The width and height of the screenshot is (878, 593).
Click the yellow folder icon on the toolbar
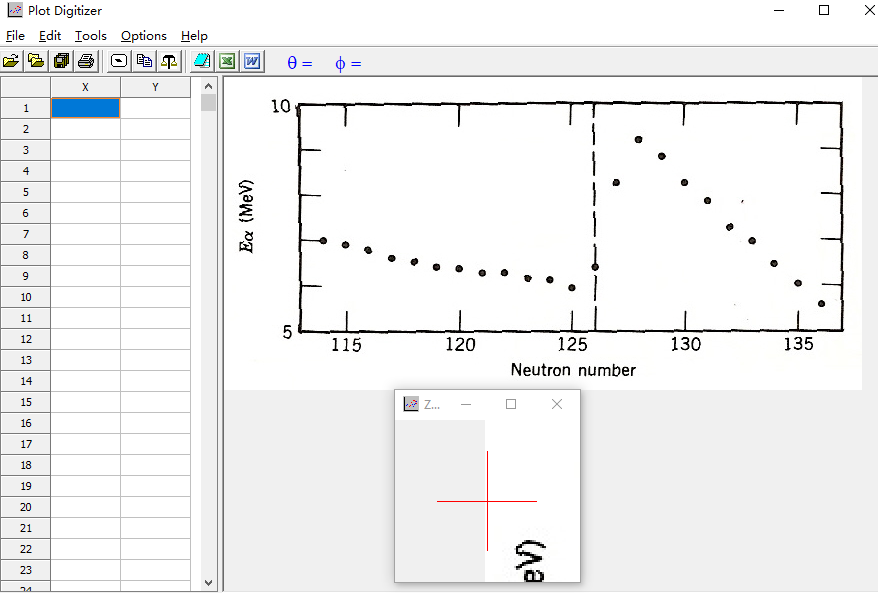click(36, 60)
